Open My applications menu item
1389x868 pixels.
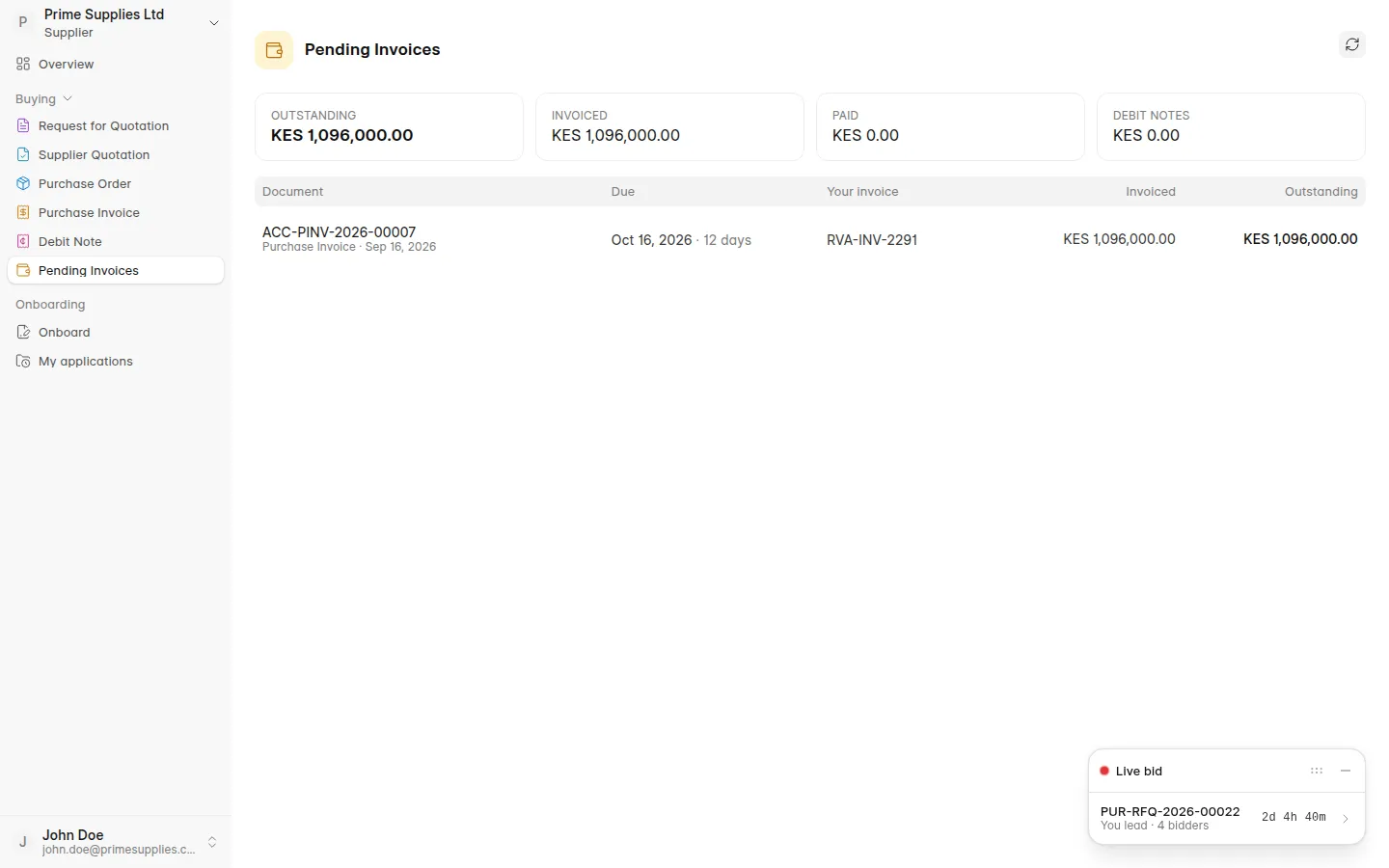point(116,361)
